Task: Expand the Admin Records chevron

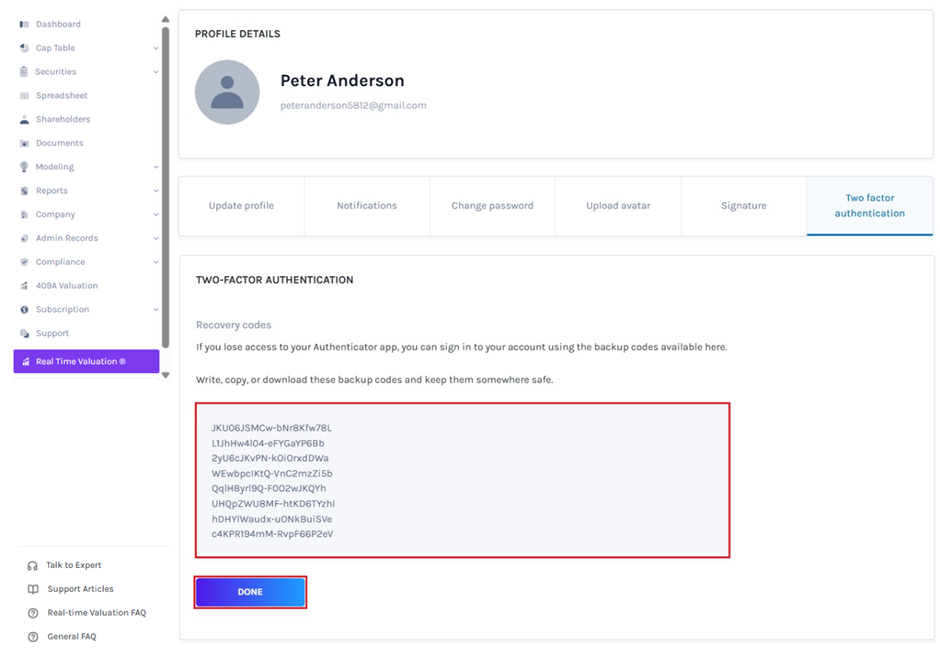Action: pyautogui.click(x=156, y=238)
